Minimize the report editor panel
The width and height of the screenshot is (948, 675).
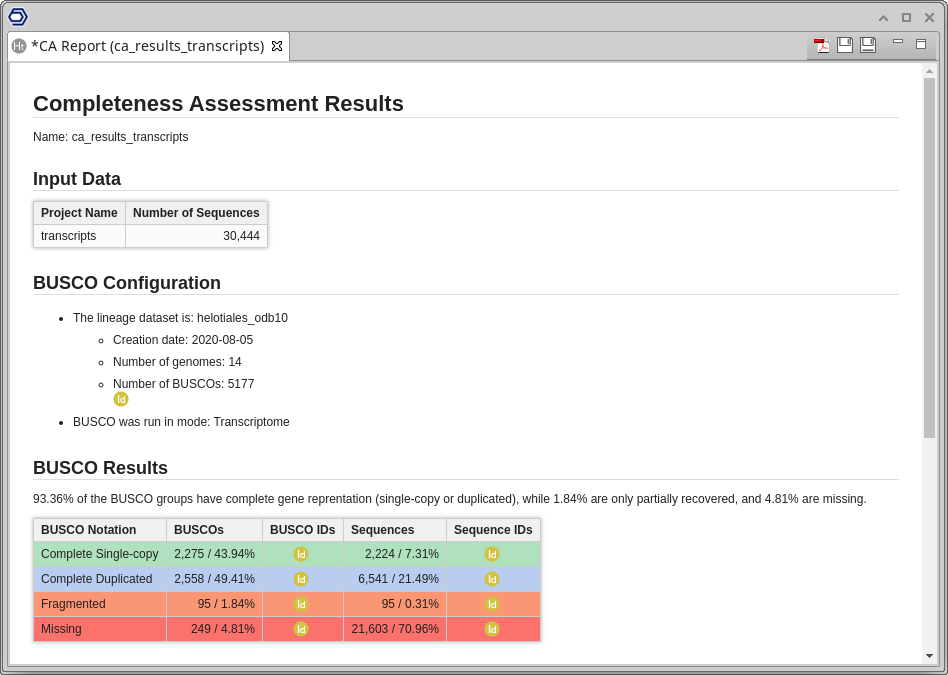898,42
